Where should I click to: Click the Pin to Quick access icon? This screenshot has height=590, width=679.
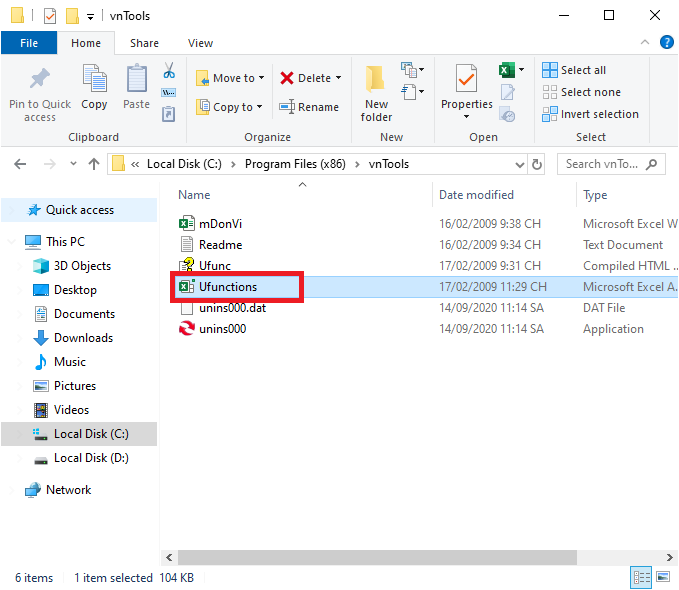[40, 81]
